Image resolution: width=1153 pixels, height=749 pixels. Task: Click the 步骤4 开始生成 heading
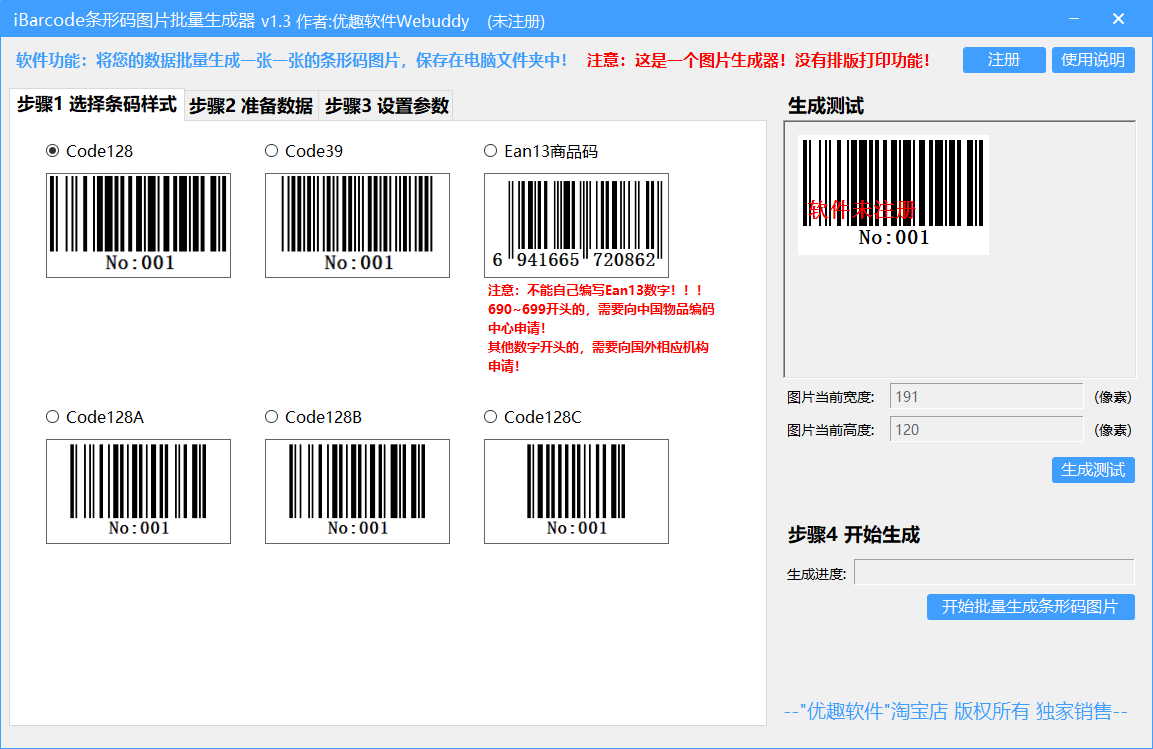click(854, 534)
